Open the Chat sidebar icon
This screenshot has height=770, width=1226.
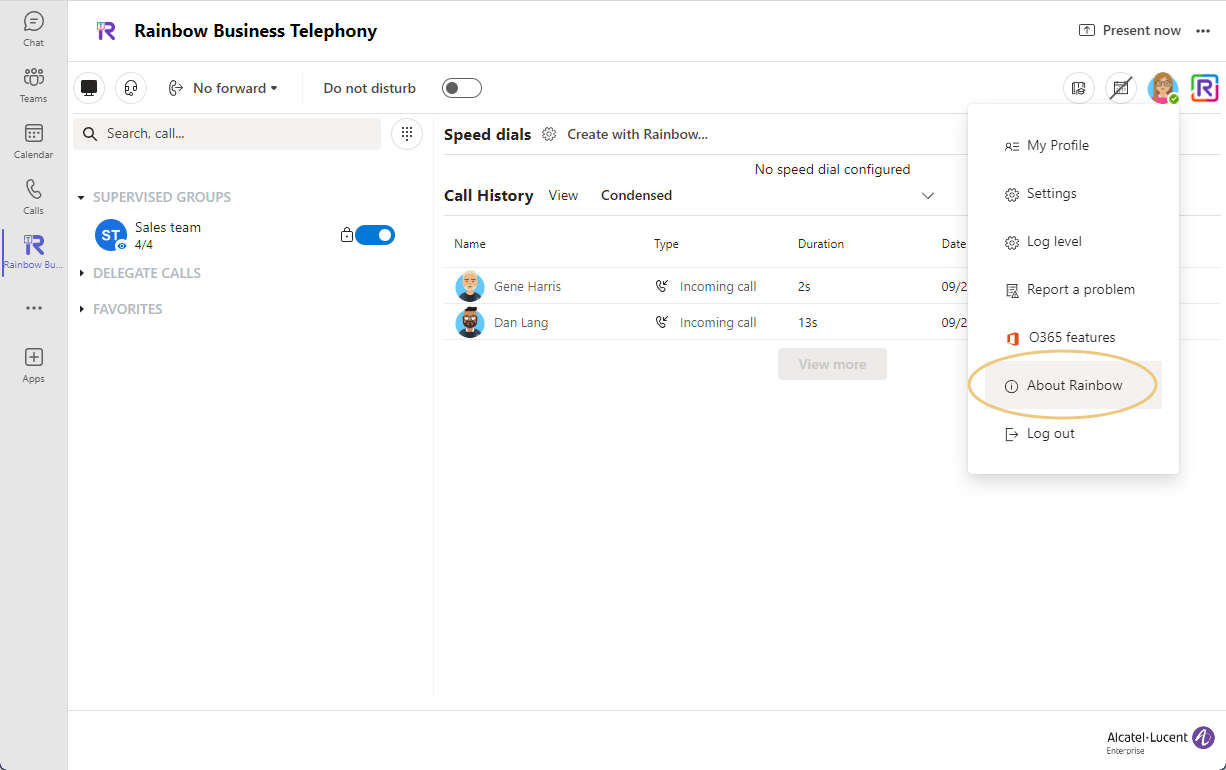tap(33, 28)
